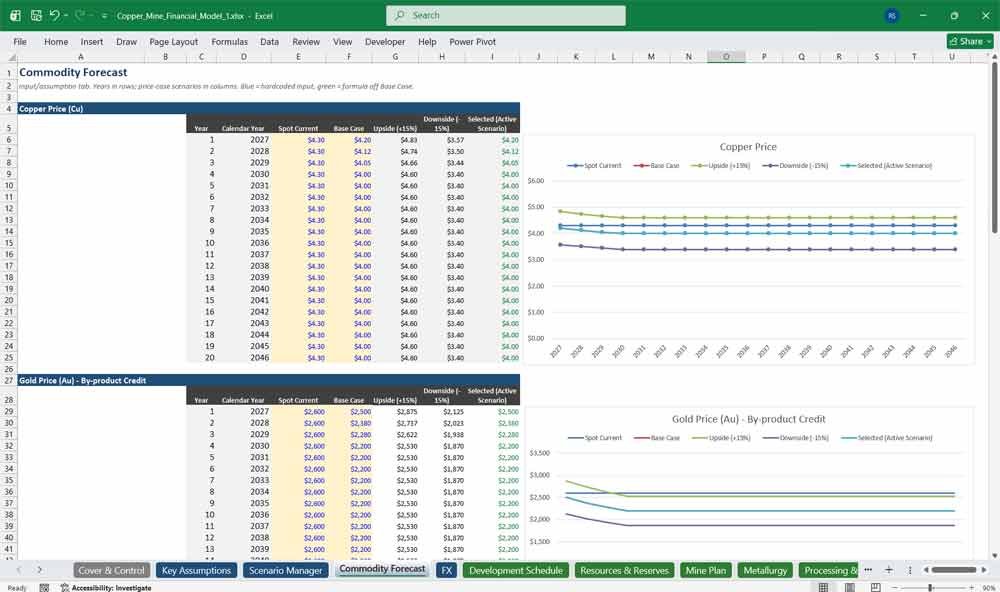The height and width of the screenshot is (592, 1000).
Task: Open the Undo history dropdown arrow
Action: point(66,15)
